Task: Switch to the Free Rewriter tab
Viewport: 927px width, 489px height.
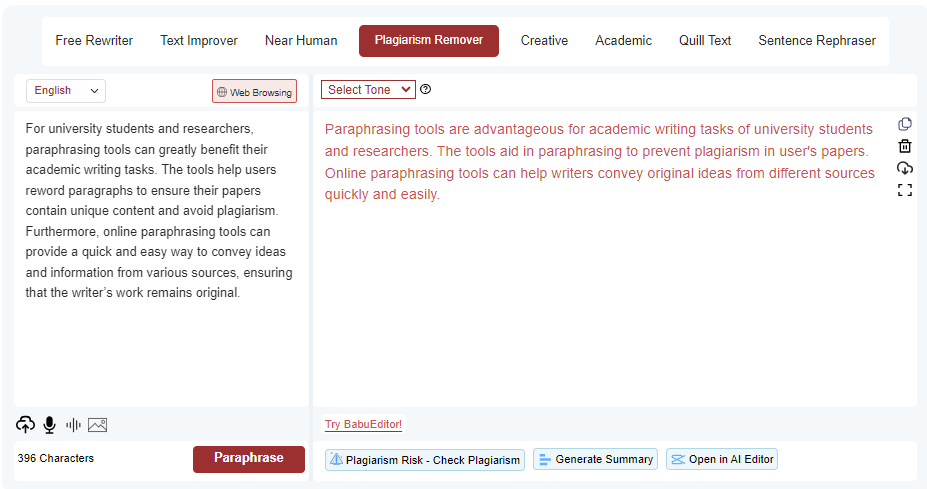Action: [94, 40]
